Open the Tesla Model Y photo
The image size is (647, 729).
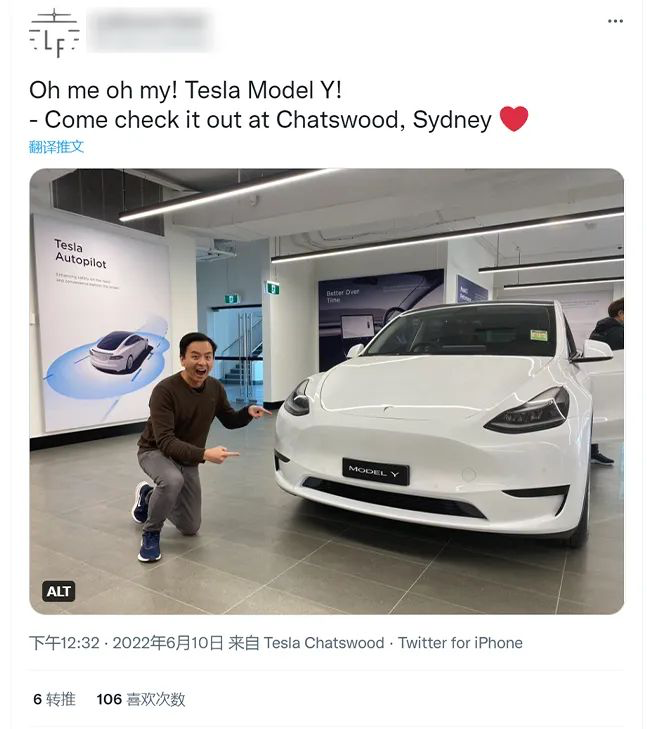click(x=326, y=390)
